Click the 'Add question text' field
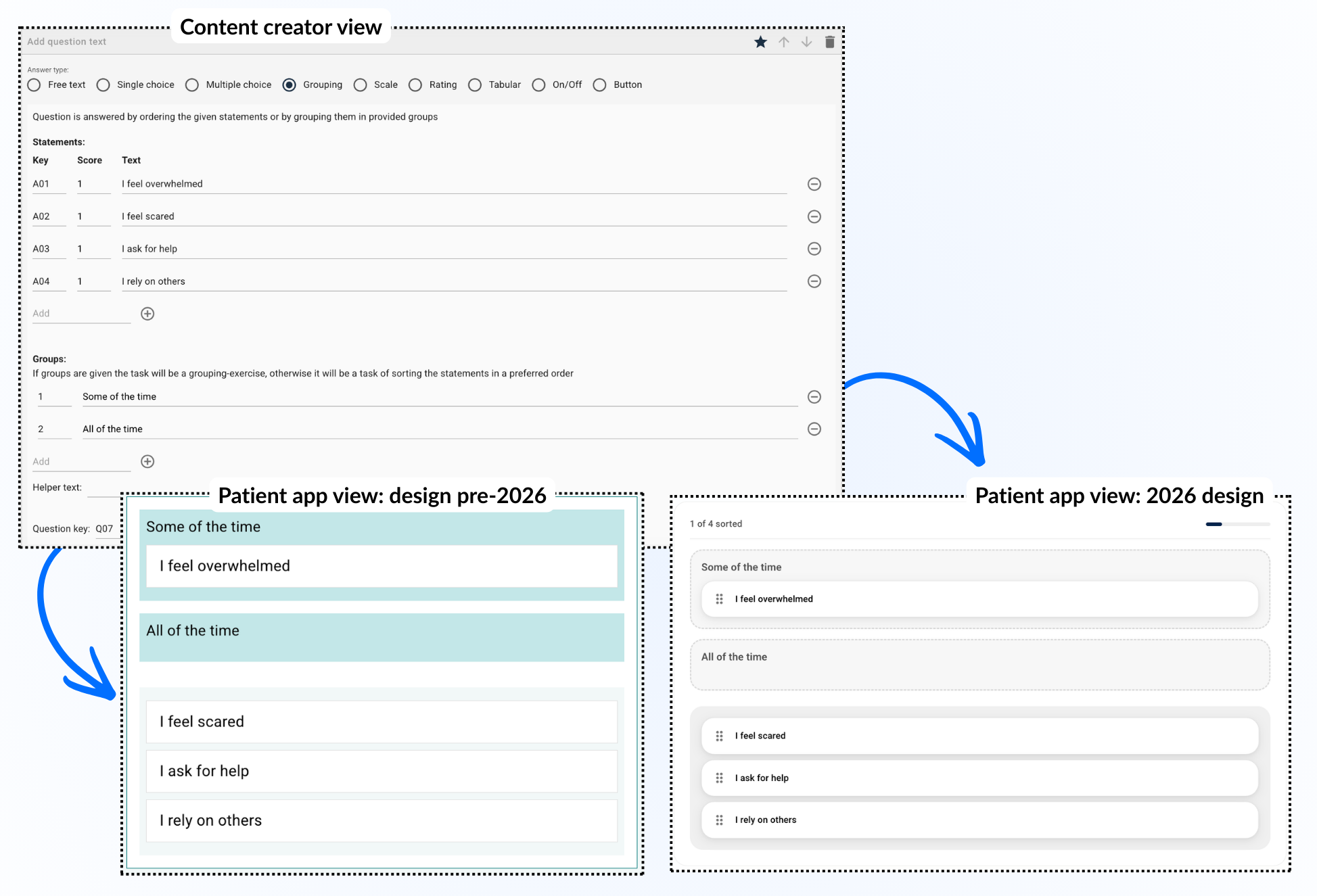 [67, 42]
